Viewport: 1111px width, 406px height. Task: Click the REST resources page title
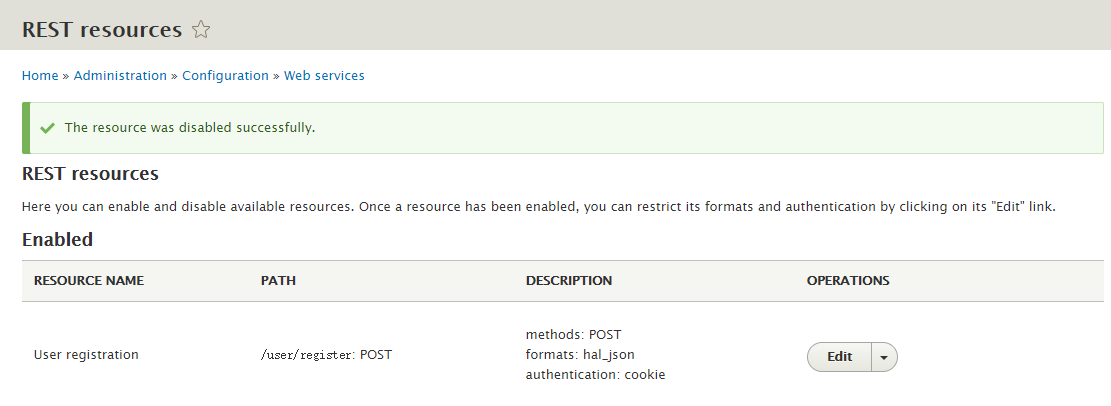coord(101,30)
